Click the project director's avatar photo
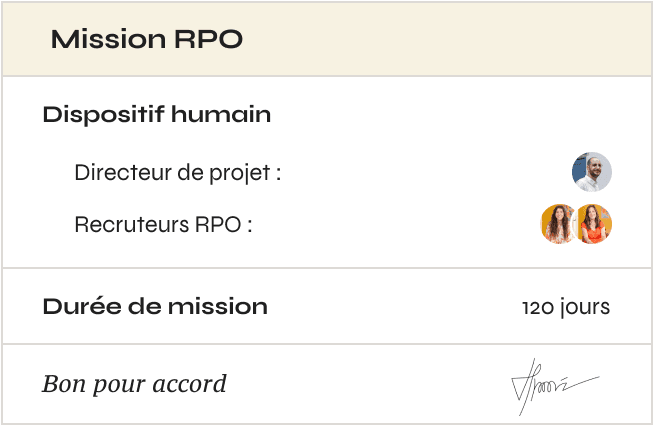 coord(591,172)
